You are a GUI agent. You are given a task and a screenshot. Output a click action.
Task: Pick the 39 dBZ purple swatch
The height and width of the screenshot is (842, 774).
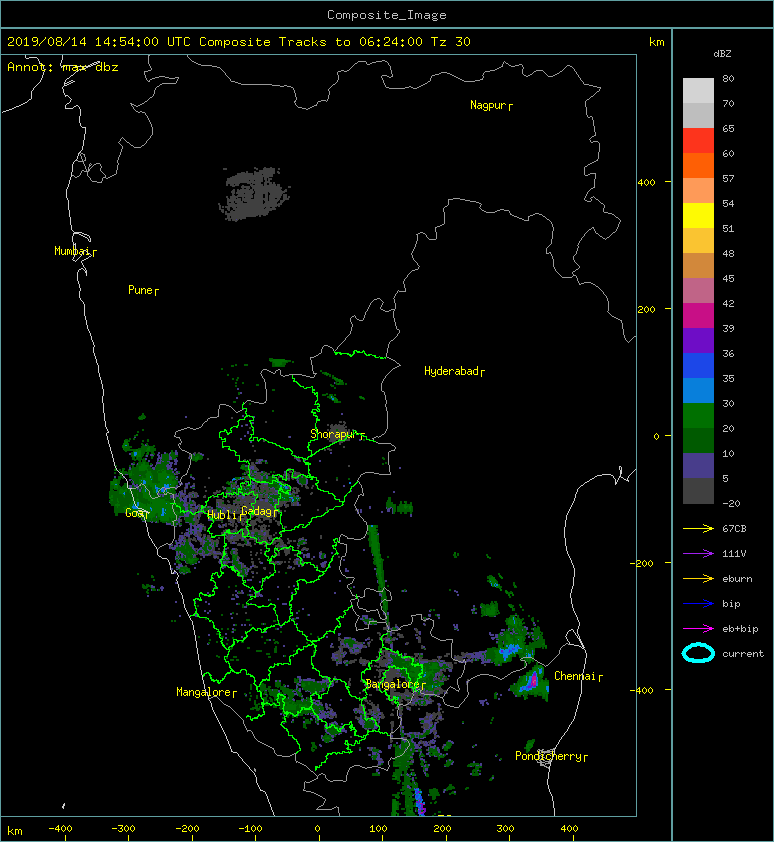click(698, 340)
